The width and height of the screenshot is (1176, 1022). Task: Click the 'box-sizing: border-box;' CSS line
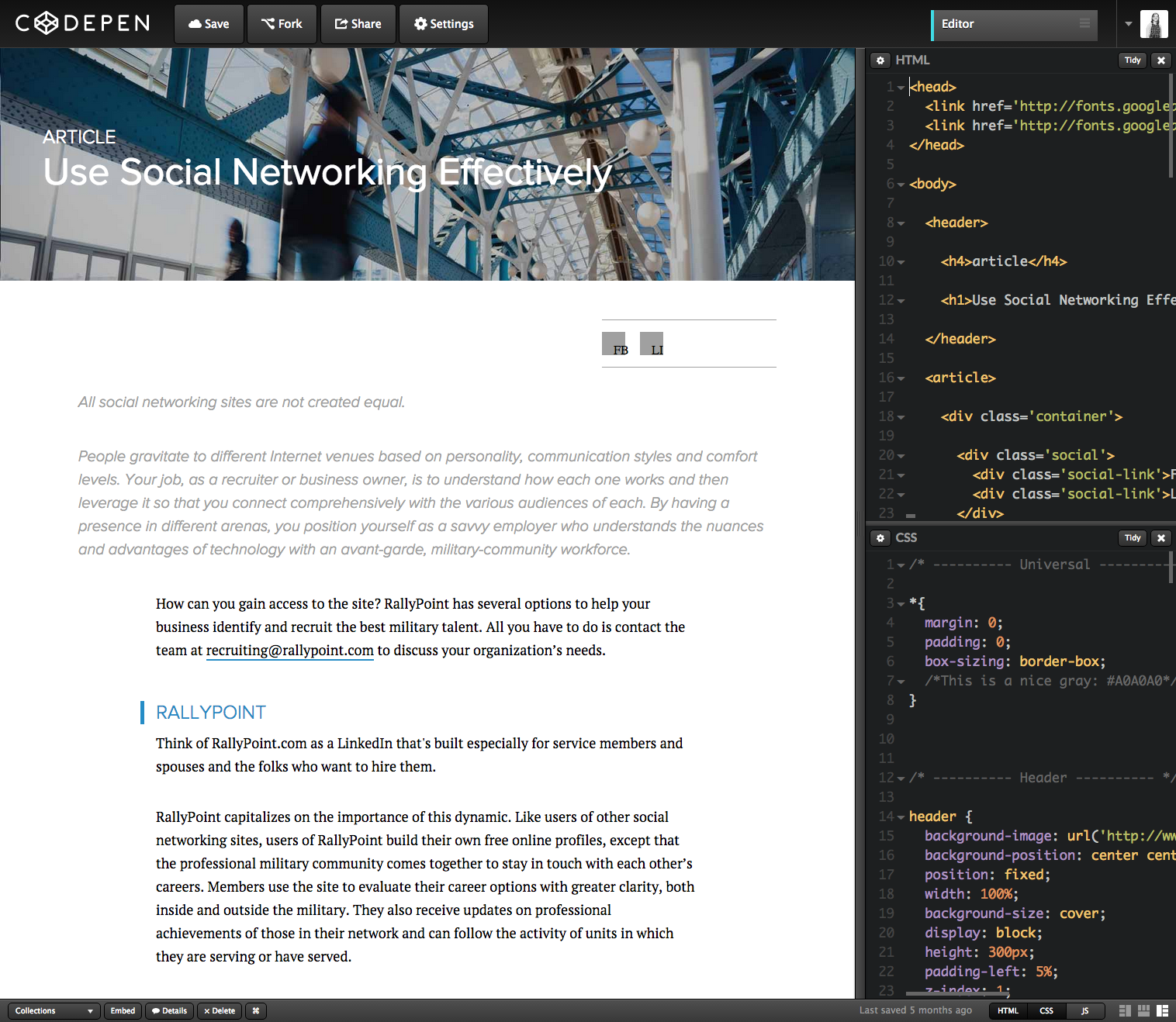pyautogui.click(x=1015, y=662)
